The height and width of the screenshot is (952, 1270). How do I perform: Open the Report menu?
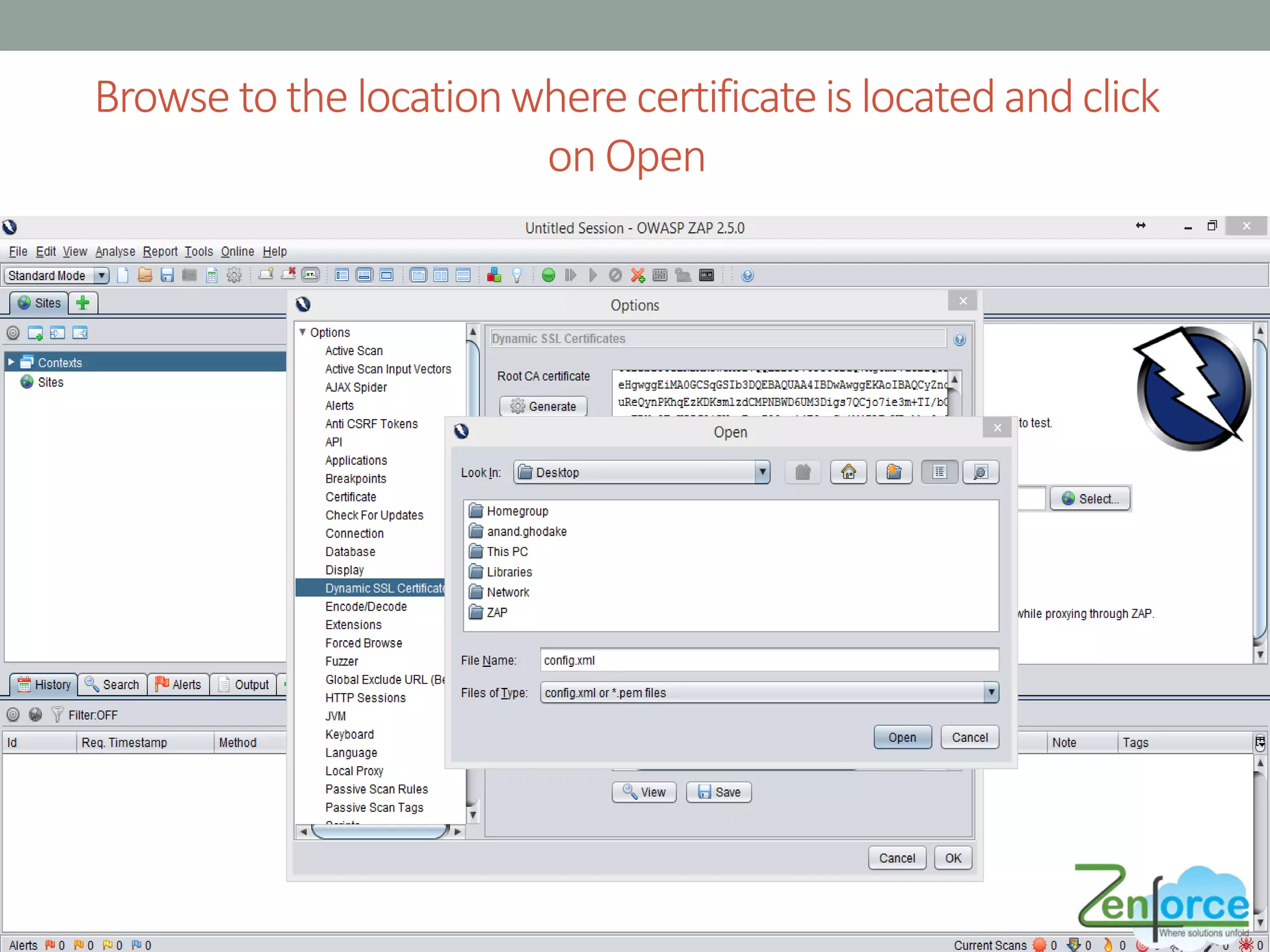160,251
